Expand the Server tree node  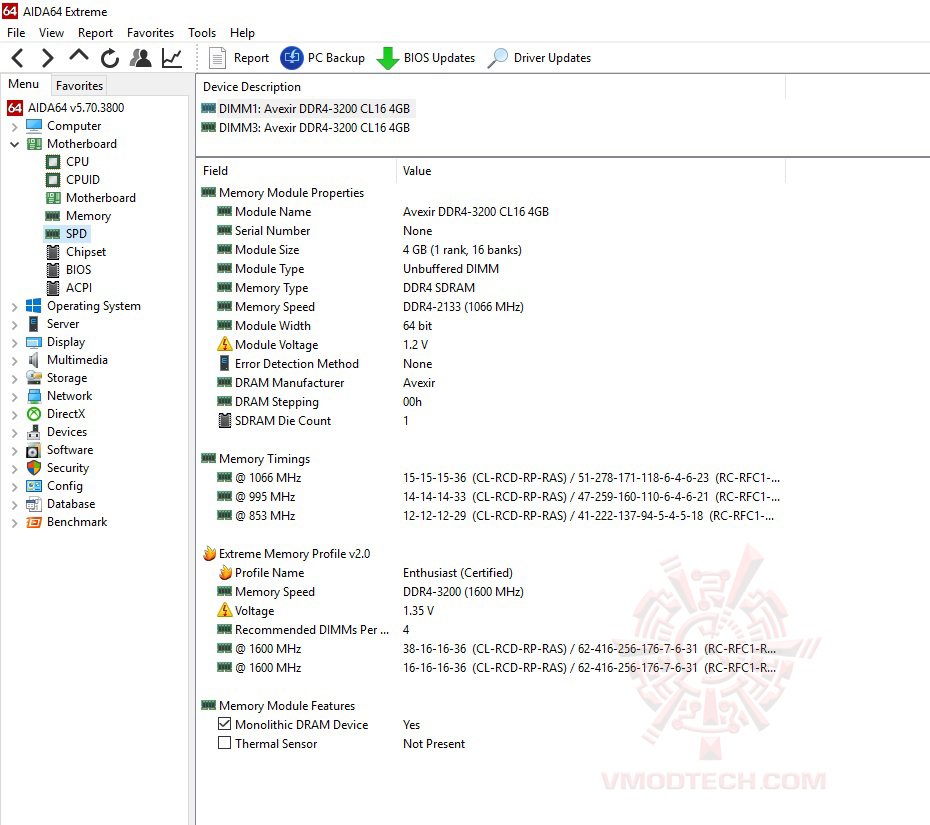[14, 324]
